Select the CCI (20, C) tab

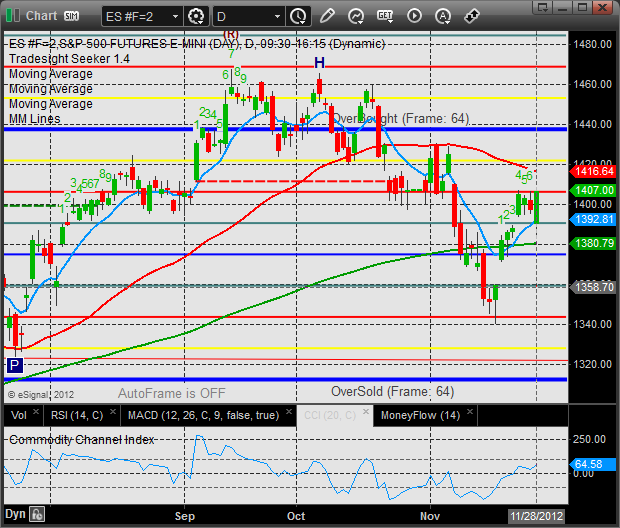coord(330,415)
